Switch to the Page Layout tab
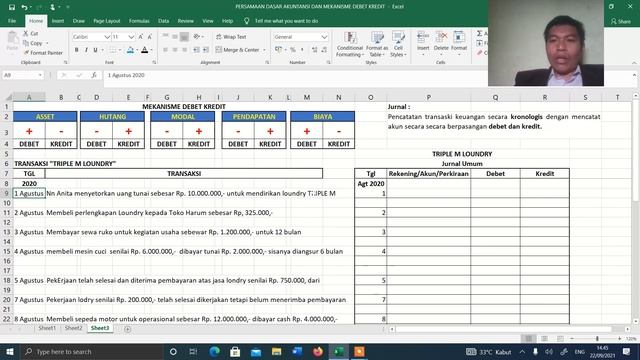The width and height of the screenshot is (640, 360). click(107, 21)
